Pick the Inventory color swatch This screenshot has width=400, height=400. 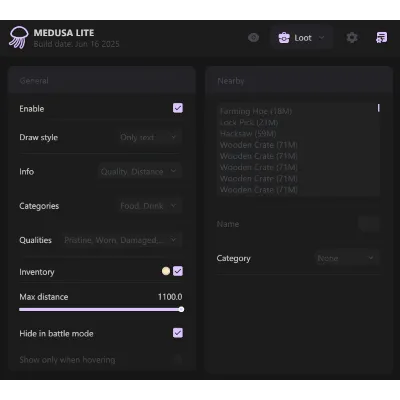[166, 271]
